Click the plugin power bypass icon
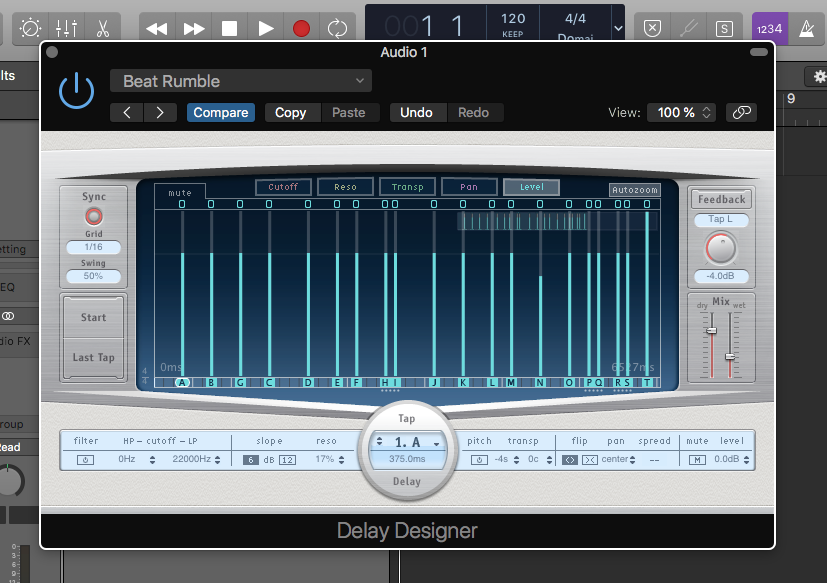Image resolution: width=827 pixels, height=583 pixels. click(76, 91)
